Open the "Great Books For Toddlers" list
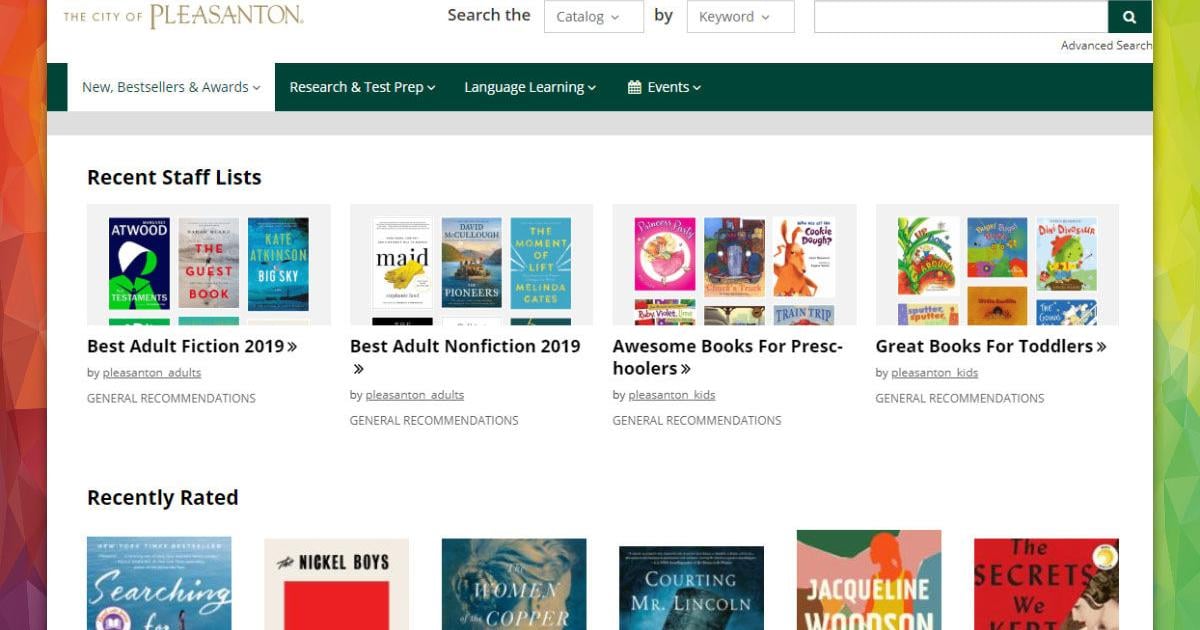 coord(986,346)
